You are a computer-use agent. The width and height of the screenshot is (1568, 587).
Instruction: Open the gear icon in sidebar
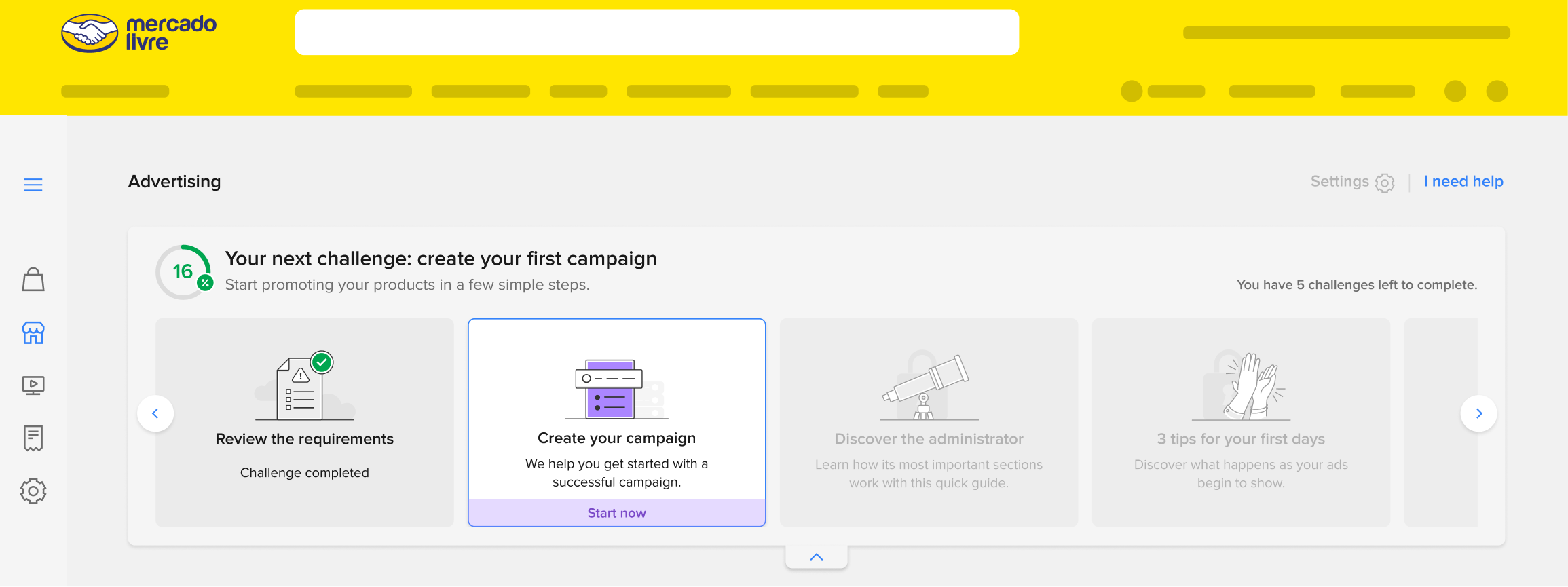coord(33,491)
